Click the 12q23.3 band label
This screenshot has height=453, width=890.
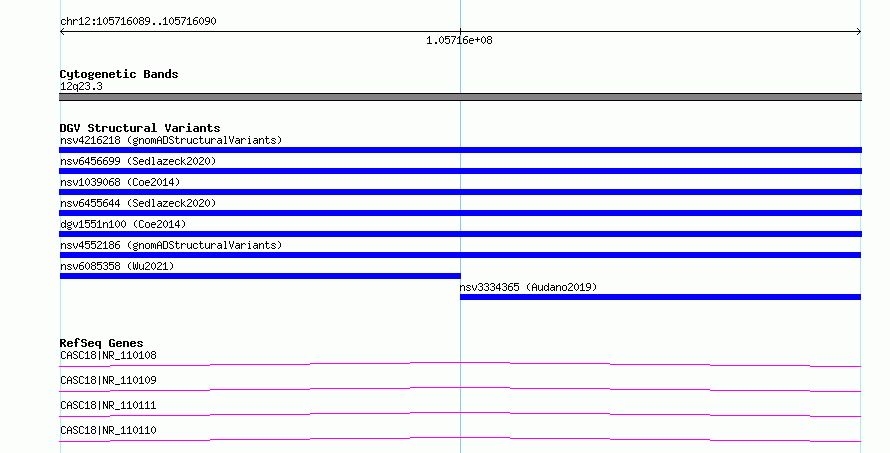[81, 86]
